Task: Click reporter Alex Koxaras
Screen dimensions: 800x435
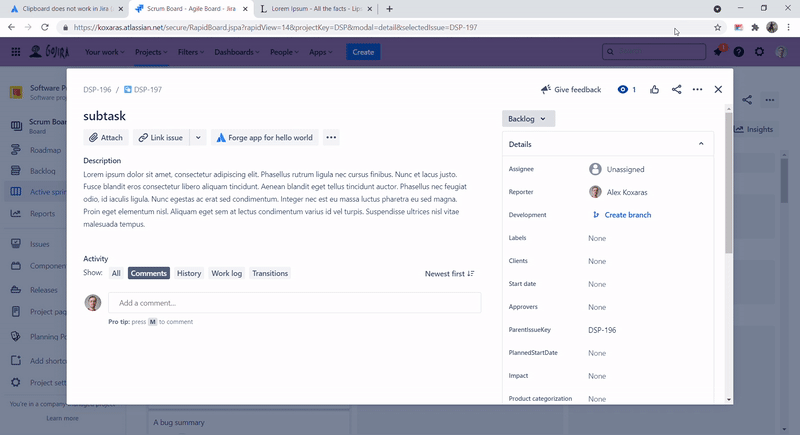Action: [x=618, y=192]
